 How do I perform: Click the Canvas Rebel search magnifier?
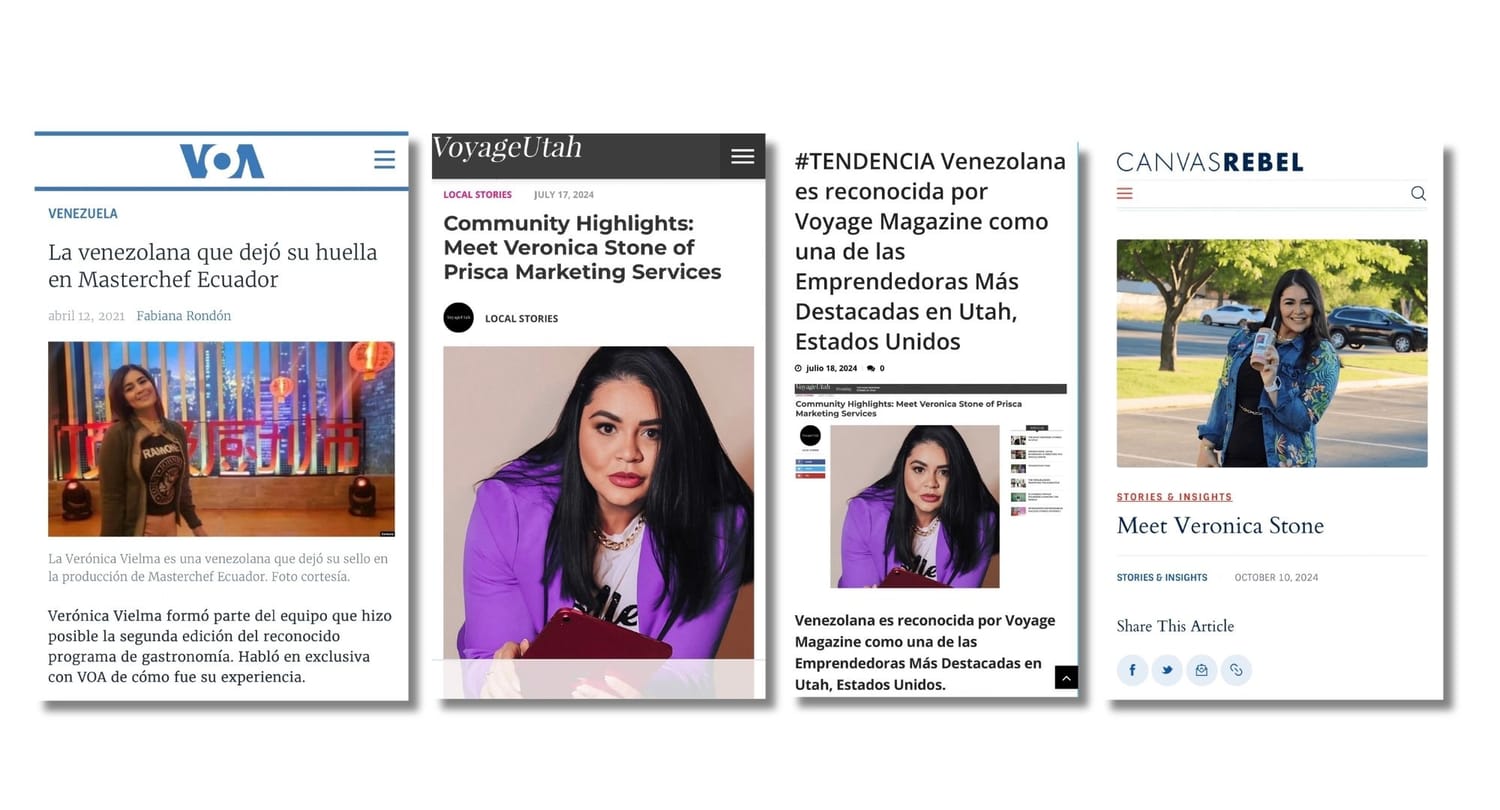pos(1418,193)
